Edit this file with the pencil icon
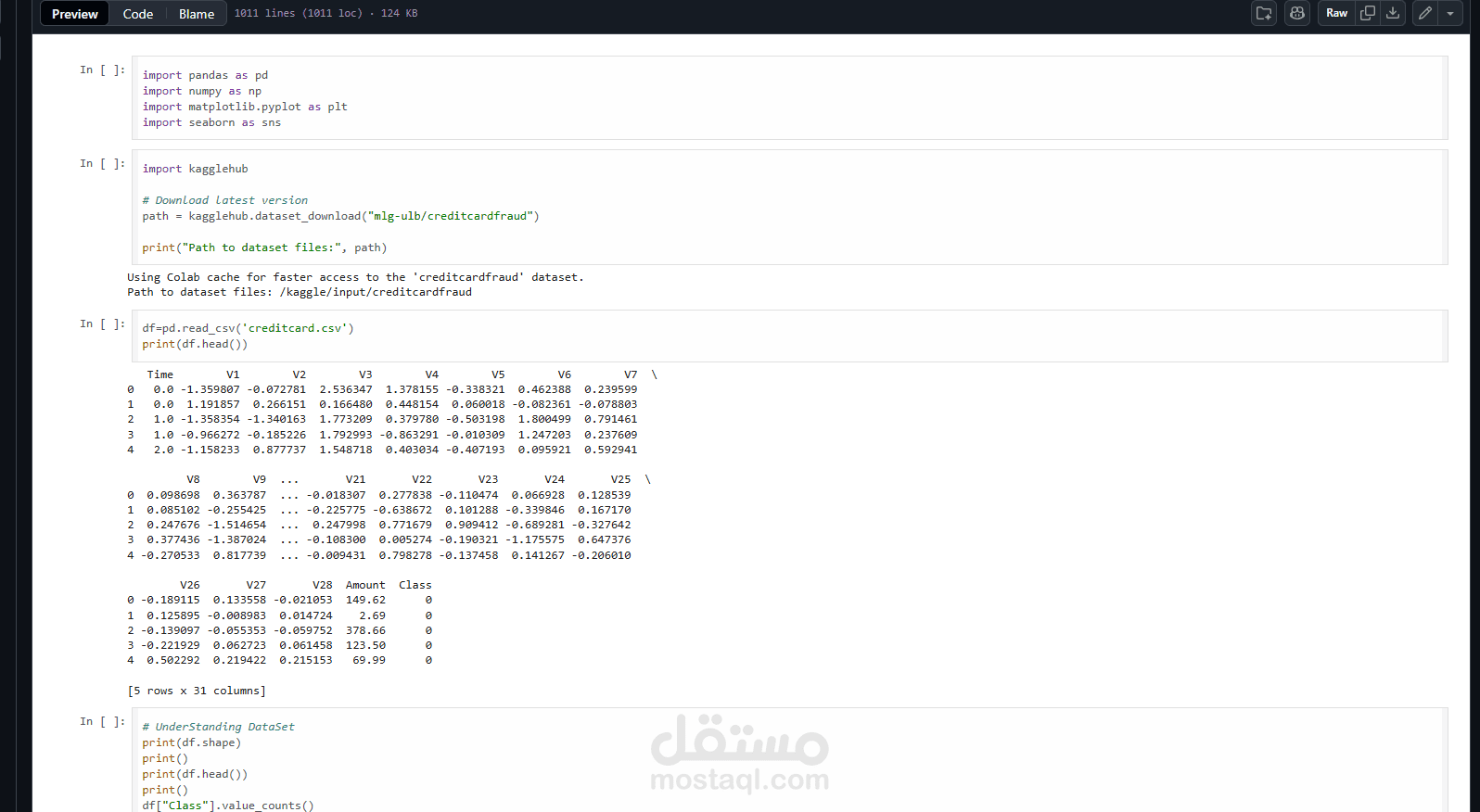 click(1425, 13)
